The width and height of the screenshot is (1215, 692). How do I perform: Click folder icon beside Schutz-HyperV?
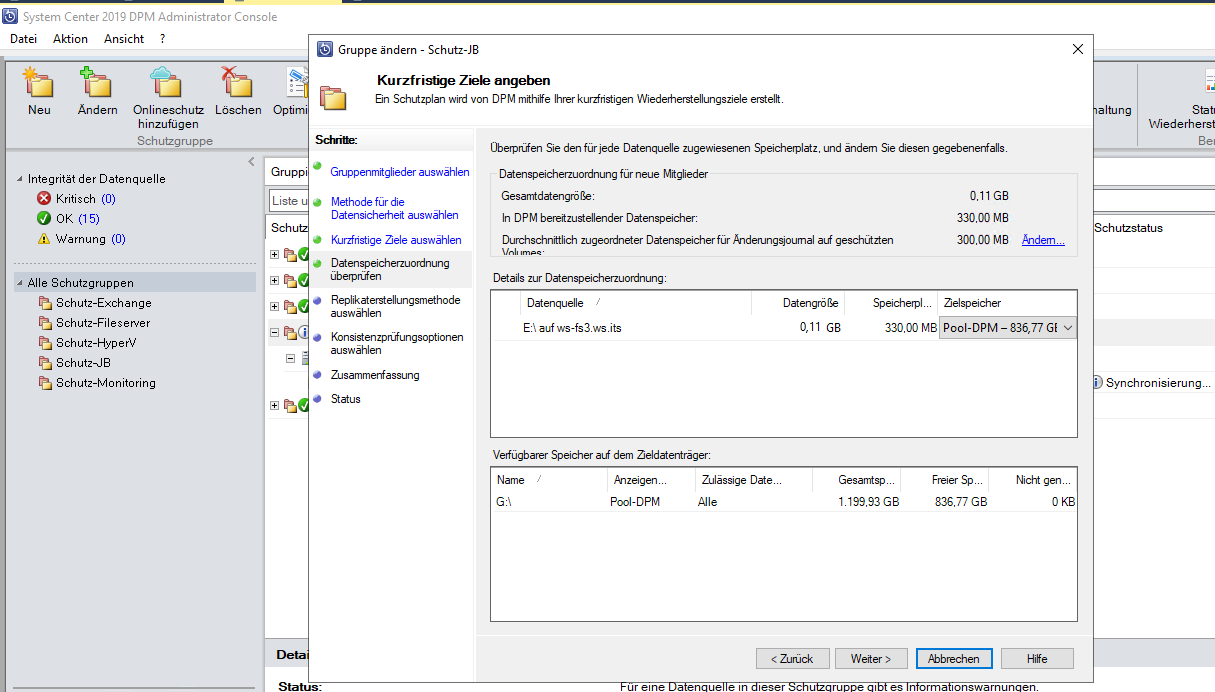45,343
